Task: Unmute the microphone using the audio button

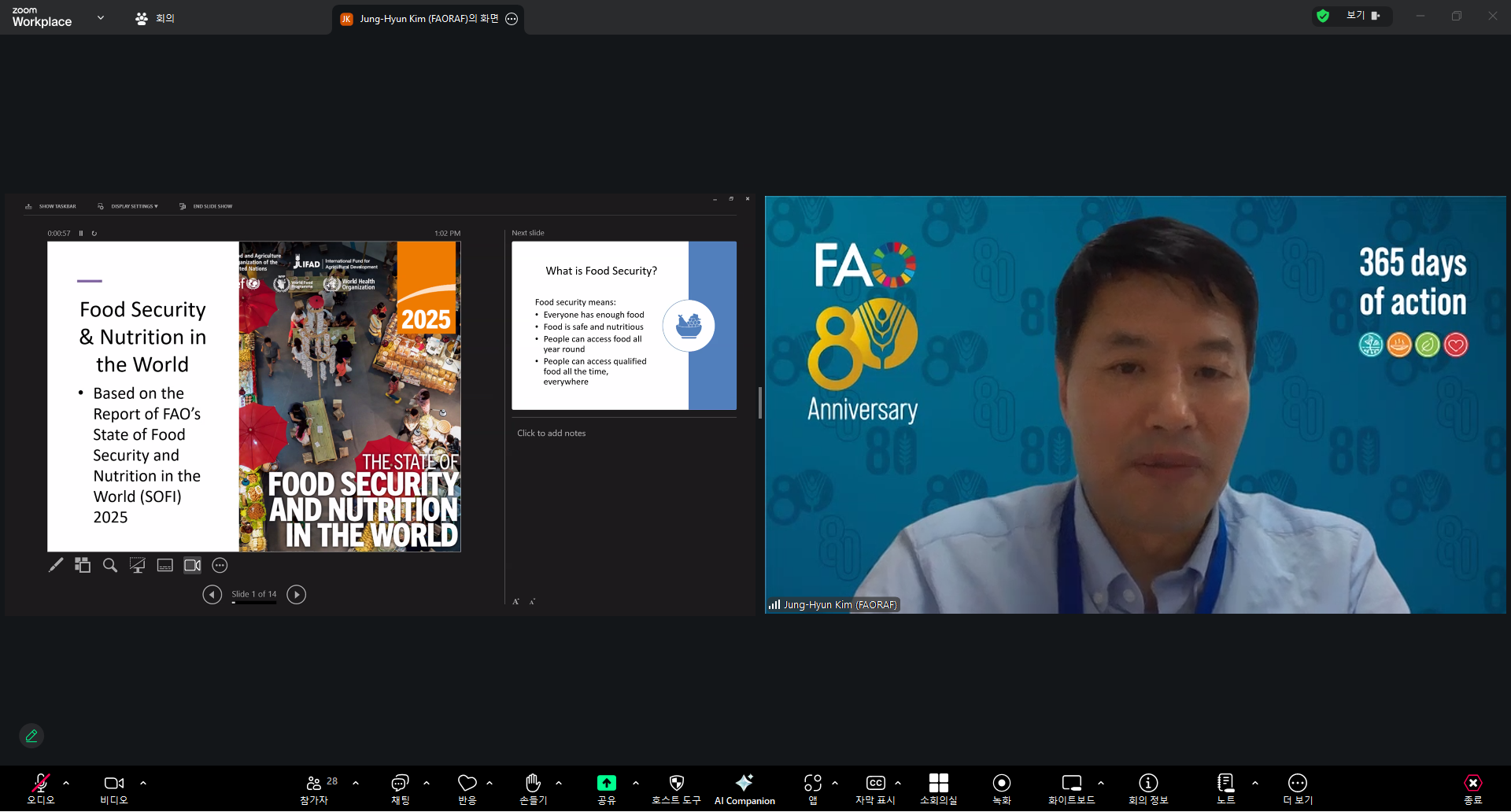Action: [x=40, y=788]
